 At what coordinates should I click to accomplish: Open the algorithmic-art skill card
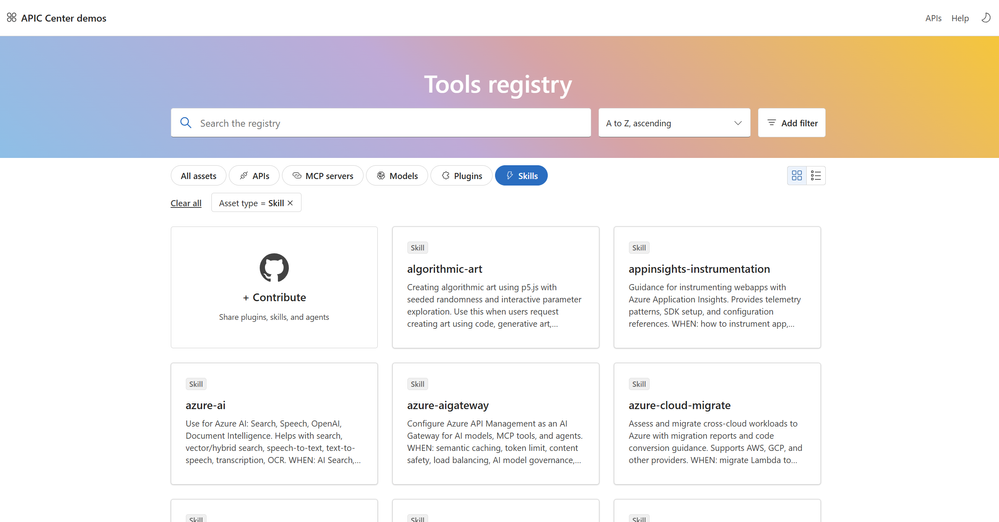click(x=496, y=287)
